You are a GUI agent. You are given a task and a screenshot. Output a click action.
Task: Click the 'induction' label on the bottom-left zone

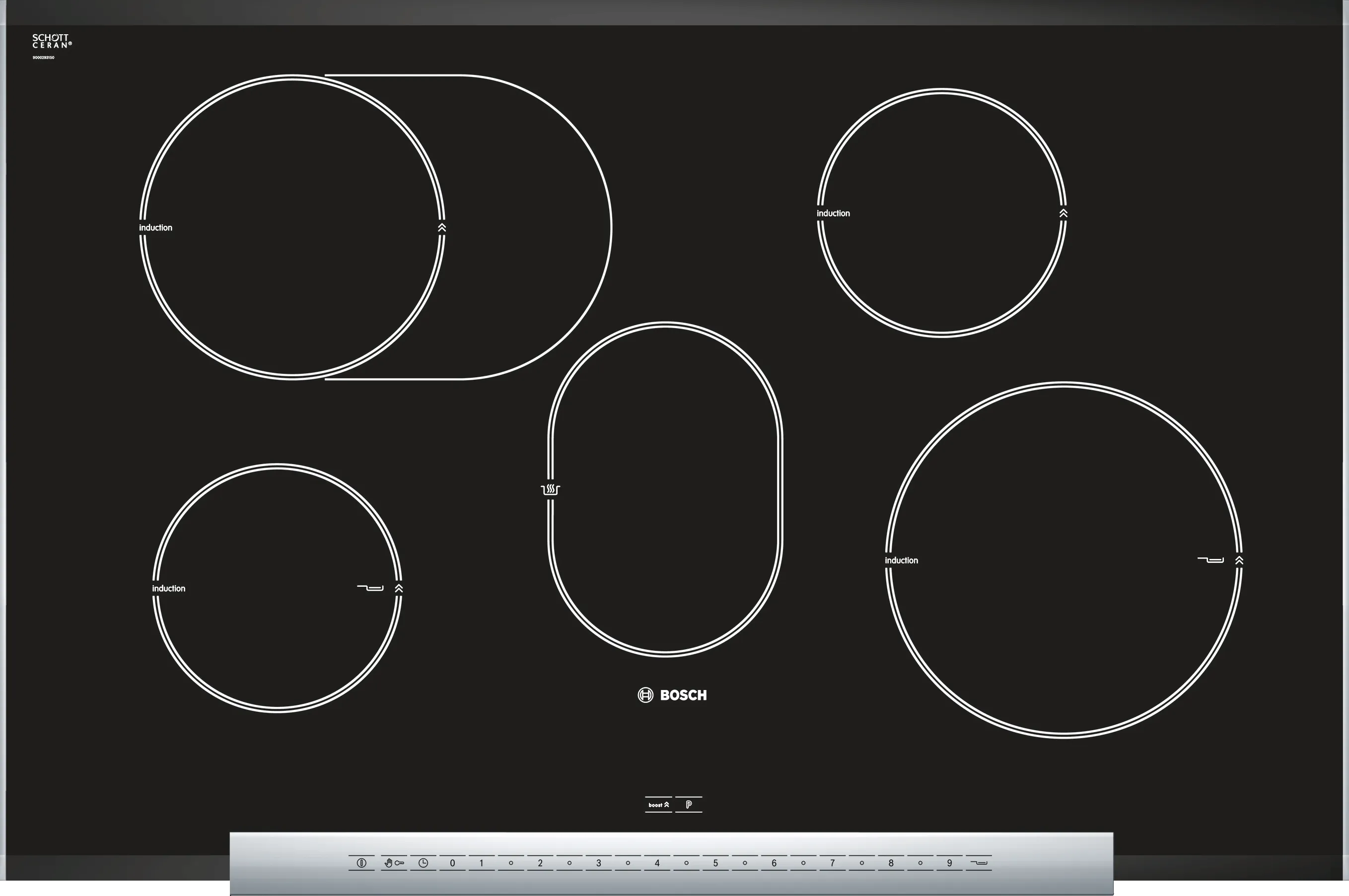168,588
